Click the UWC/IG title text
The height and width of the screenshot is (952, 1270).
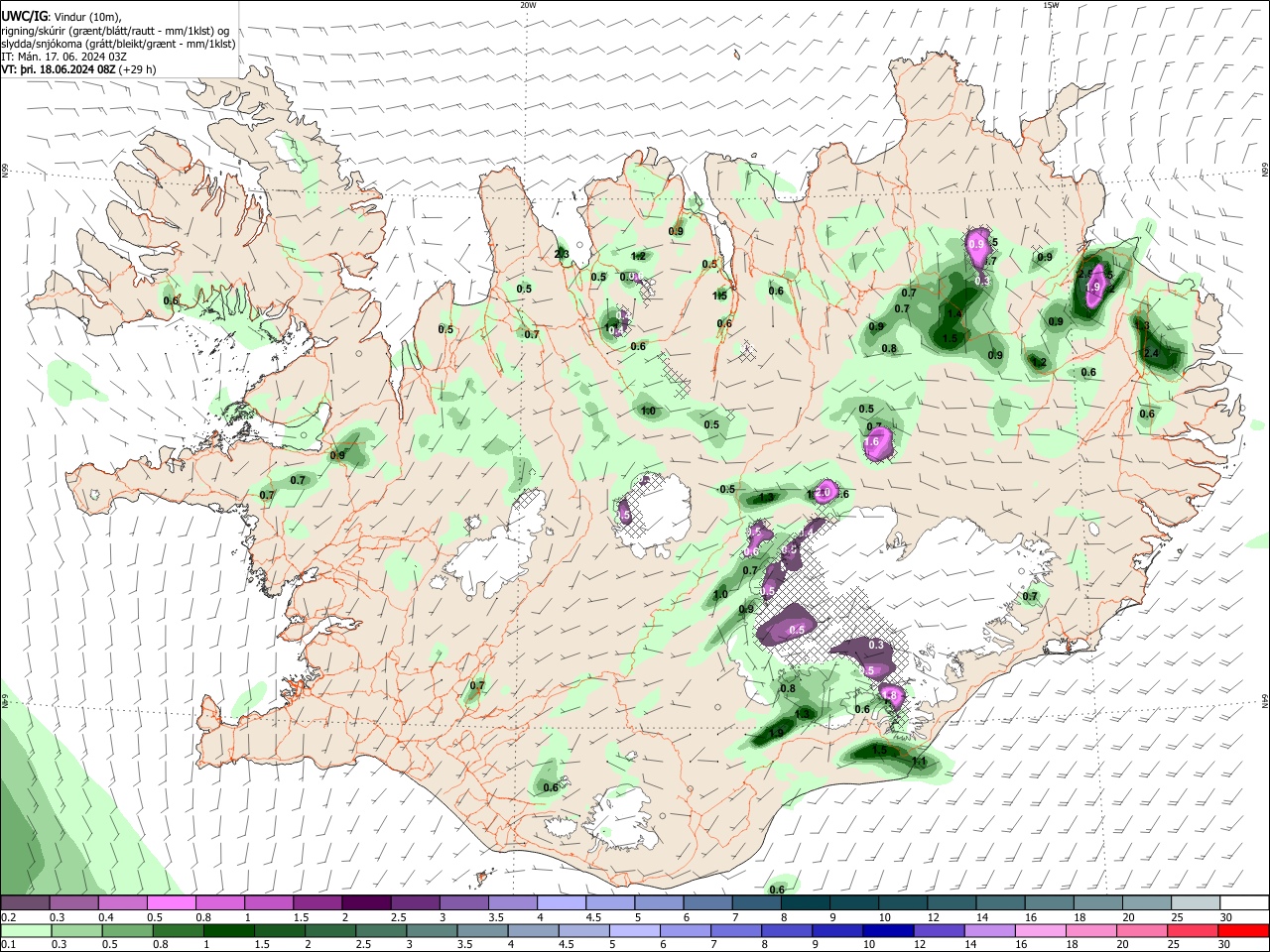(24, 16)
